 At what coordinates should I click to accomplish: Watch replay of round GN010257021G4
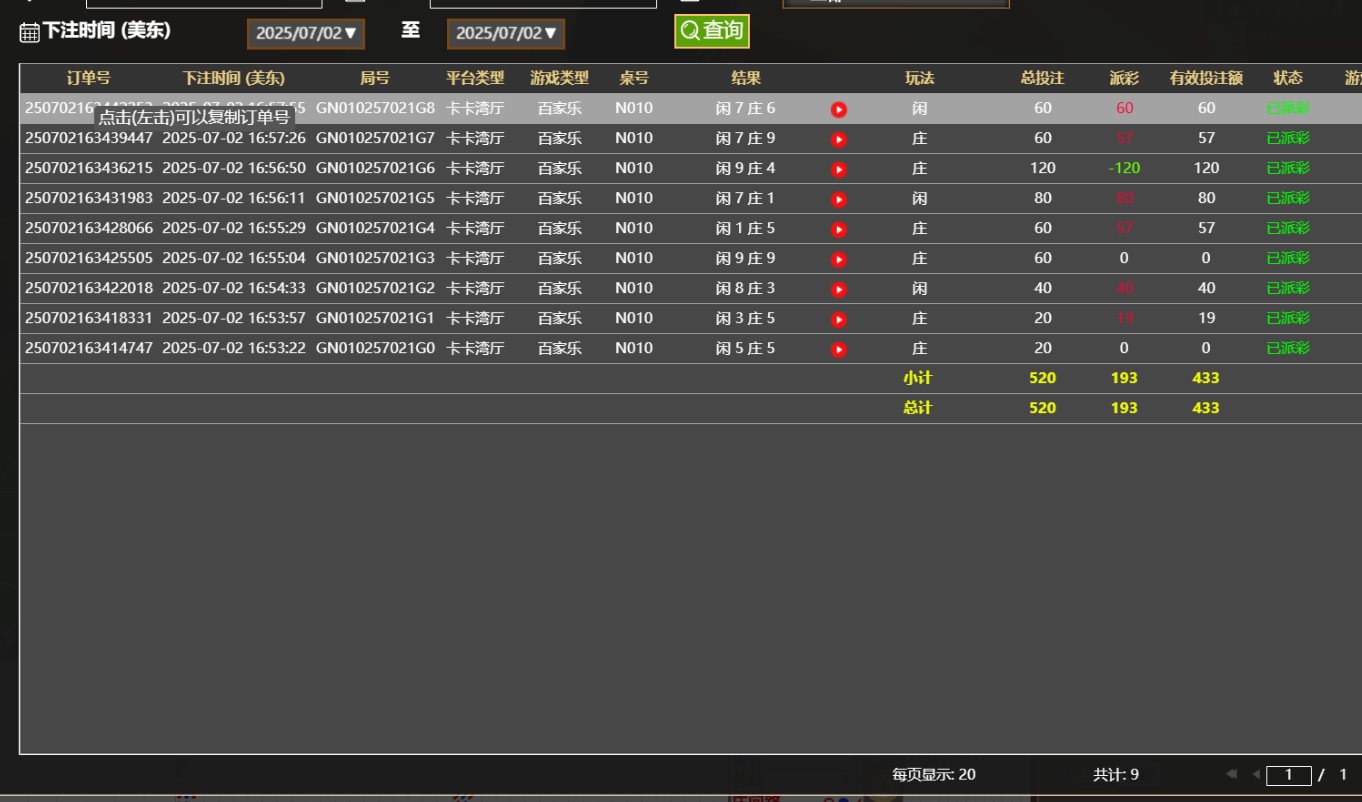pyautogui.click(x=839, y=229)
